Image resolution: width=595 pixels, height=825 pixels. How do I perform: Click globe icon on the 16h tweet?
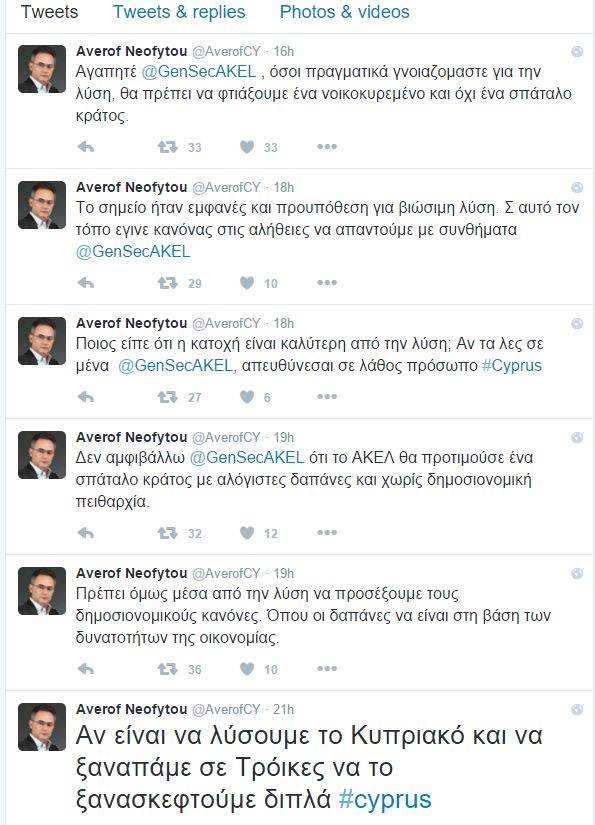[577, 51]
